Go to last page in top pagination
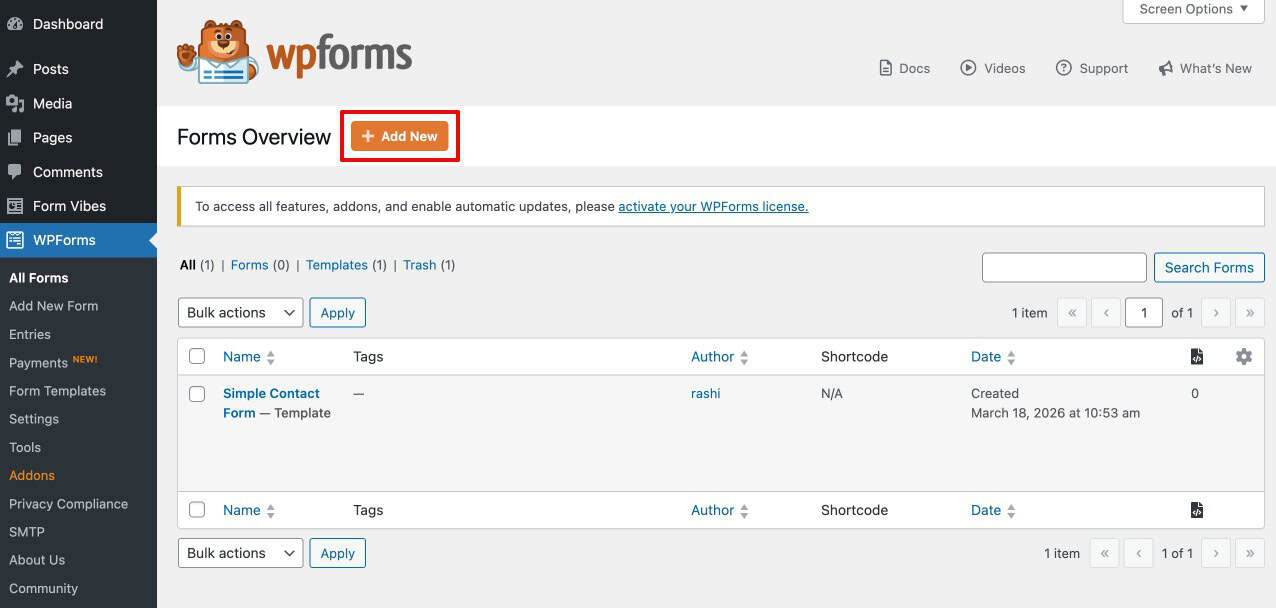 click(x=1250, y=313)
